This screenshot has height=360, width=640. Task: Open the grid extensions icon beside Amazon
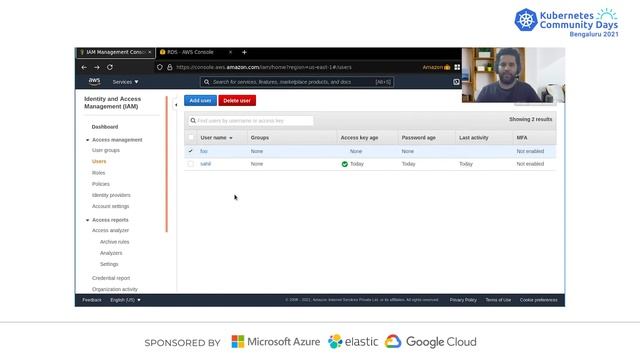pyautogui.click(x=457, y=67)
